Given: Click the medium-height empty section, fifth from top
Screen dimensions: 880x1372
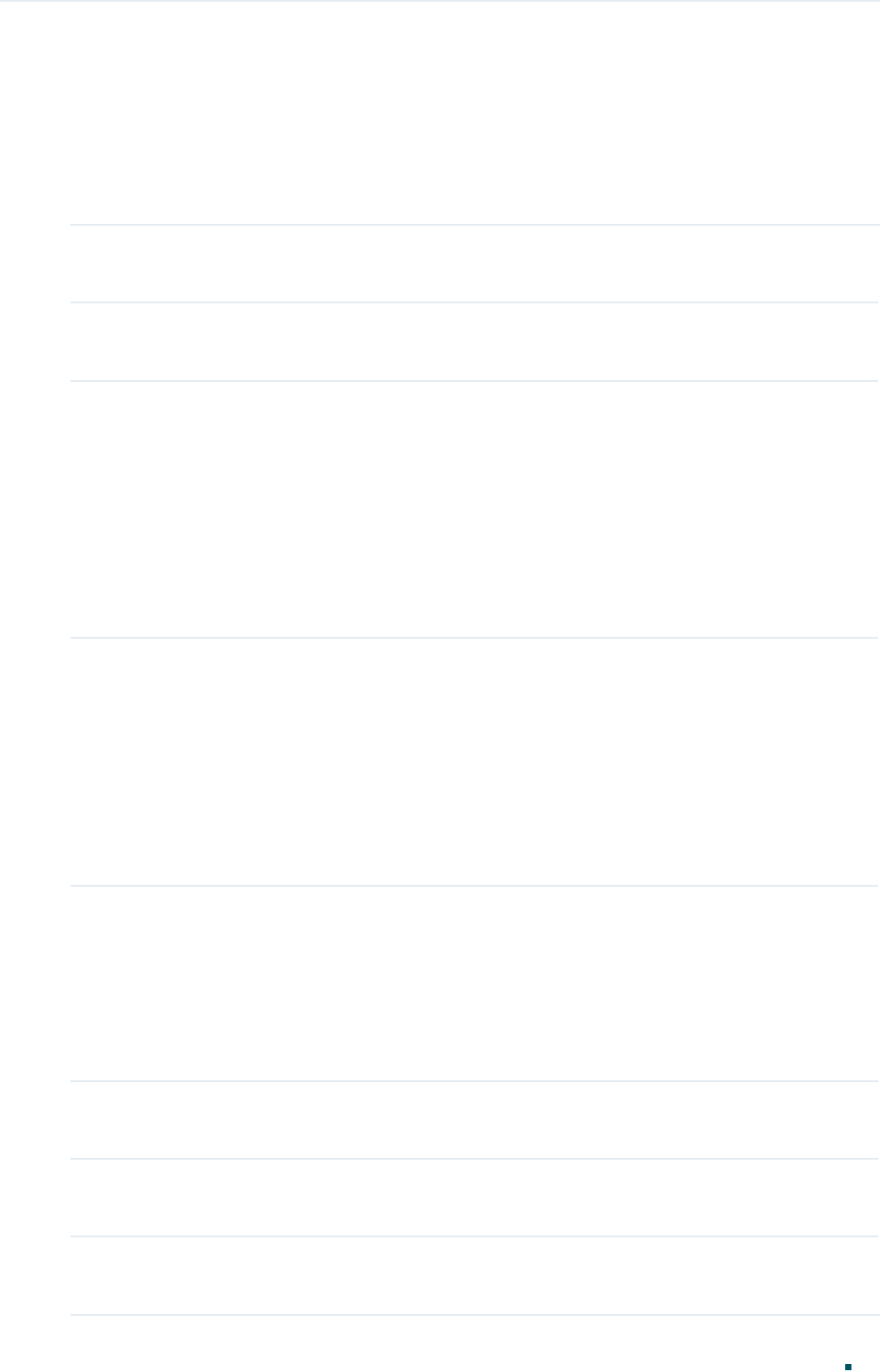Looking at the screenshot, I should 474,984.
